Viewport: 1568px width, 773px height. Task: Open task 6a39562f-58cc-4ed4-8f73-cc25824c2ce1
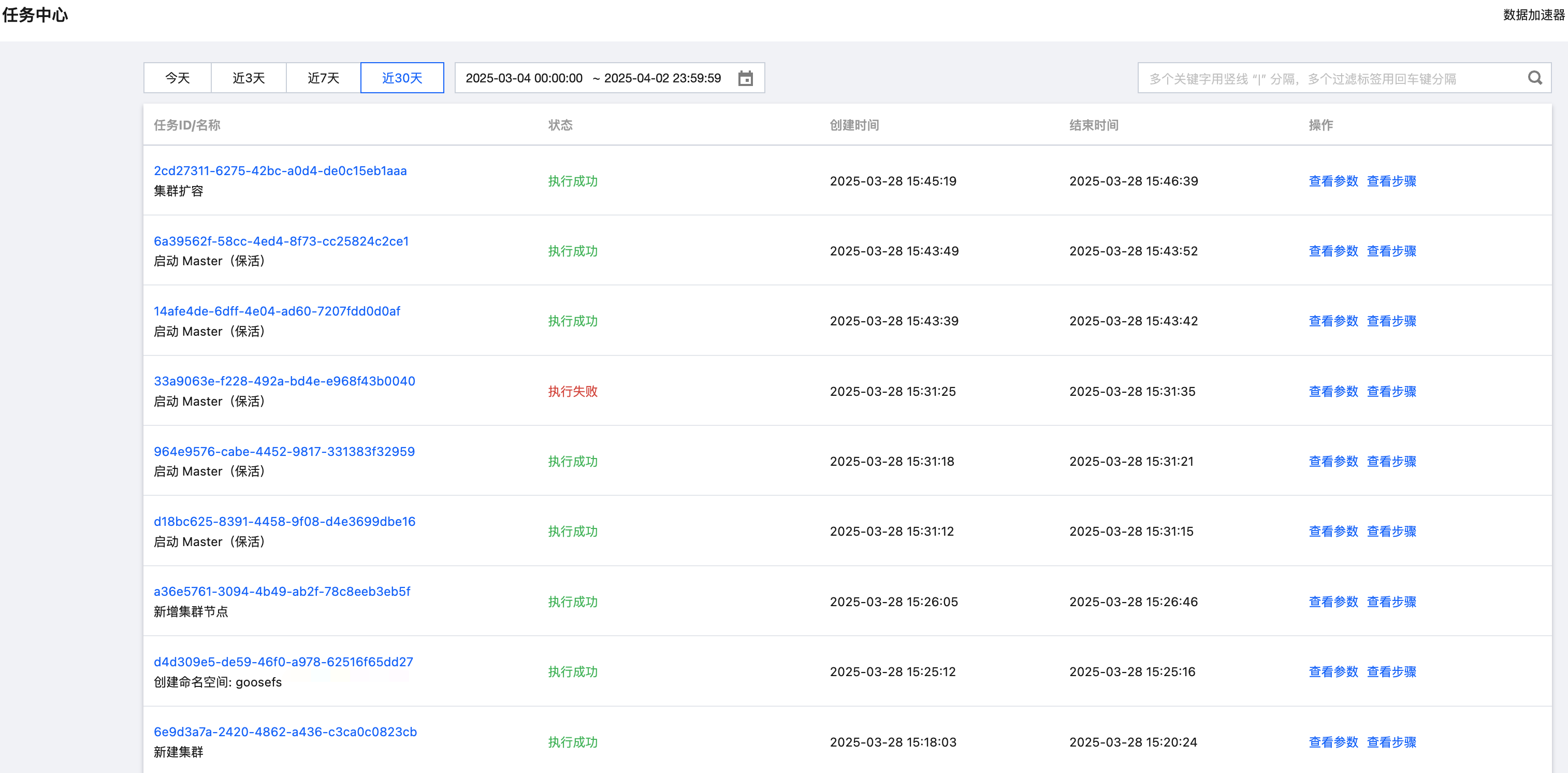[x=281, y=241]
